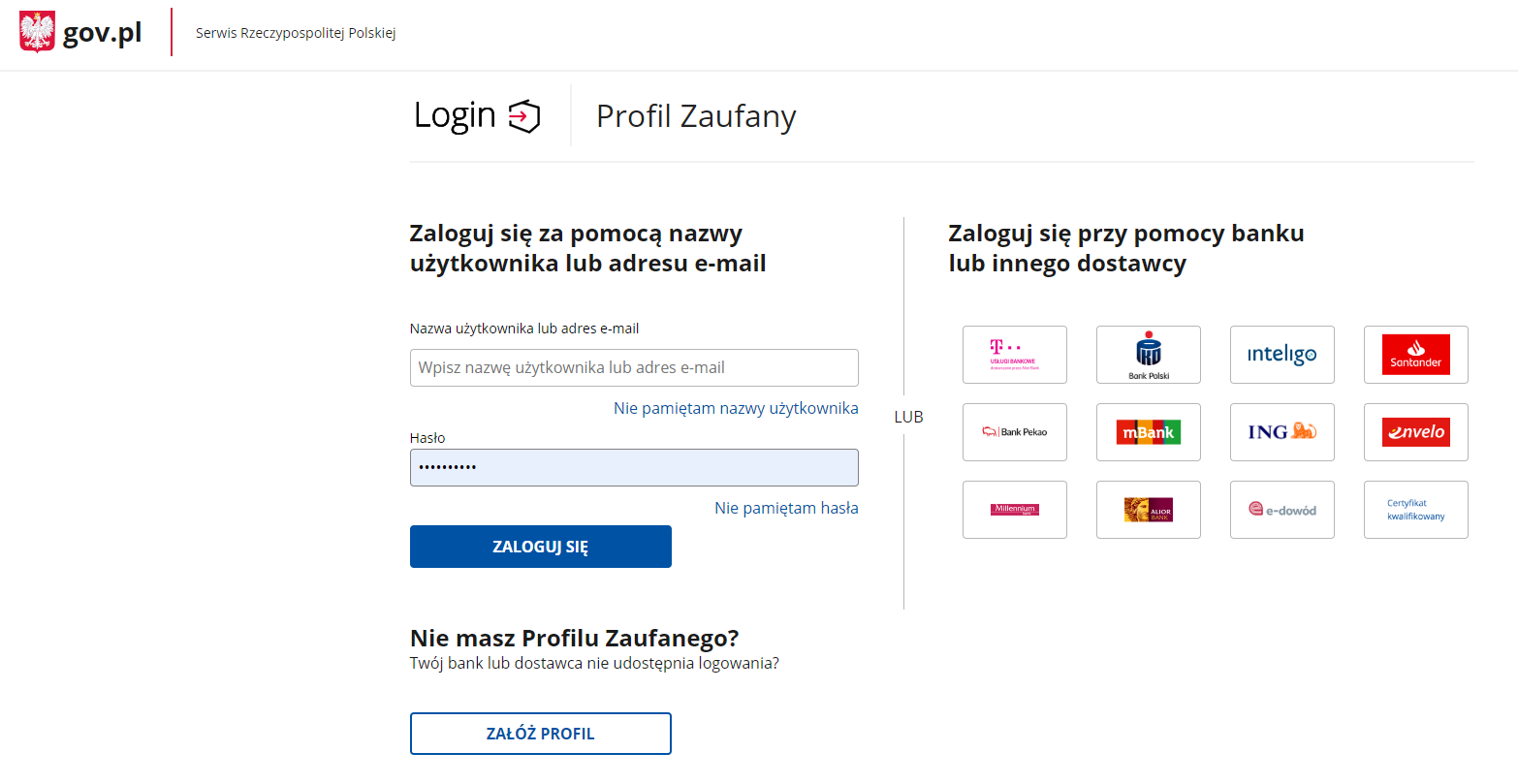1518x784 pixels.
Task: Select the T-Mobile Usługi Bankowe tile
Action: (x=1015, y=355)
